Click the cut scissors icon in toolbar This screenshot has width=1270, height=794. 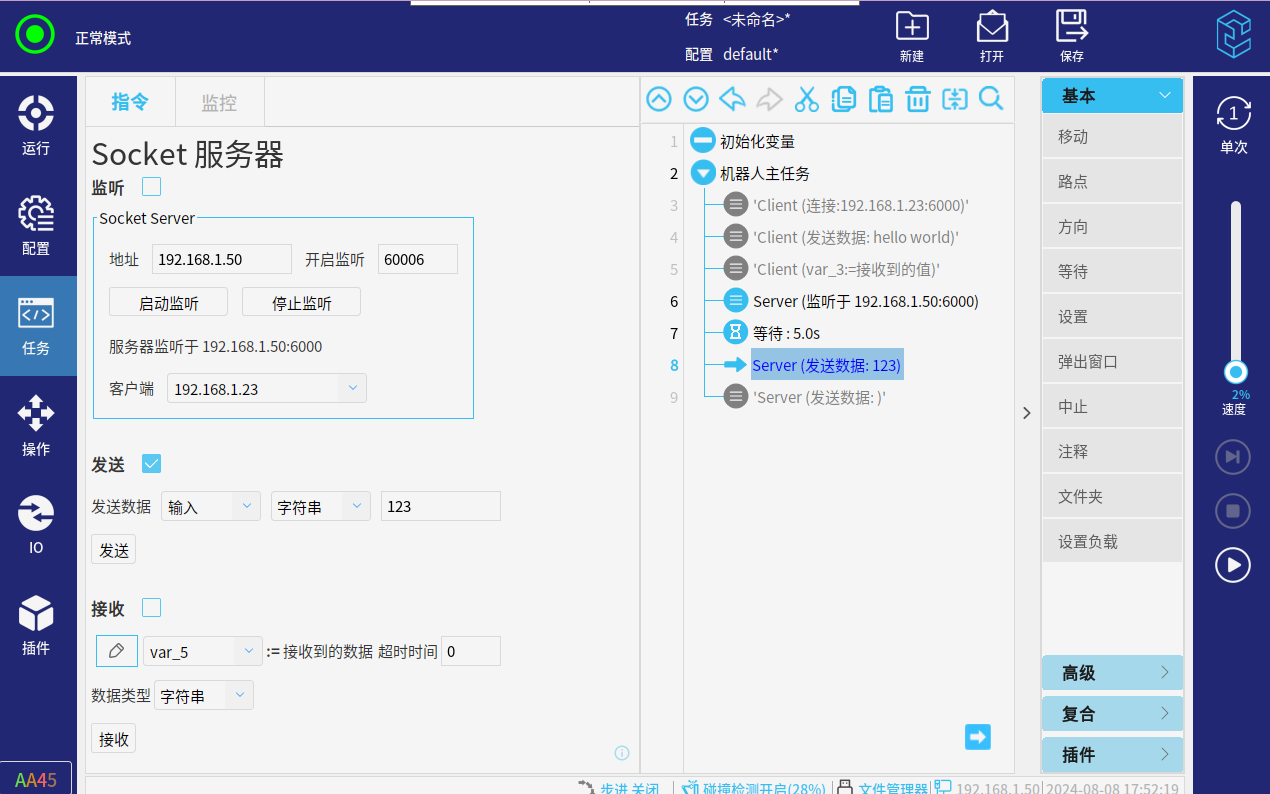coord(806,99)
